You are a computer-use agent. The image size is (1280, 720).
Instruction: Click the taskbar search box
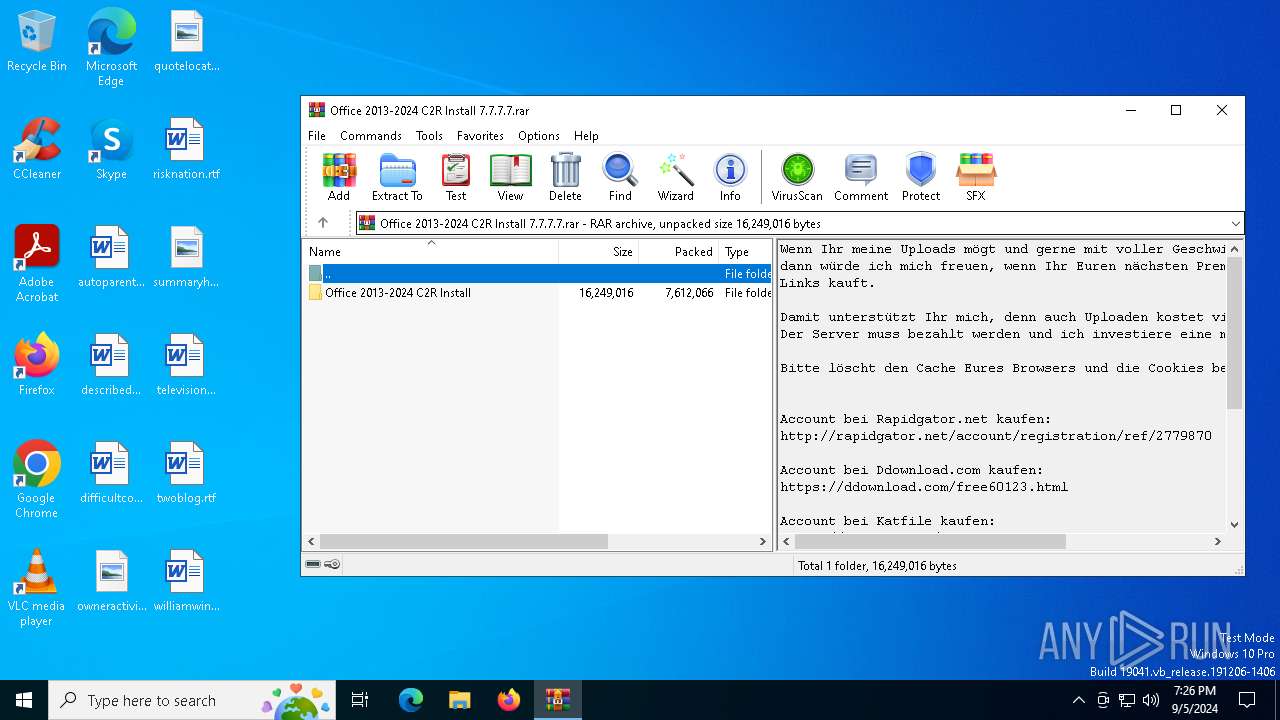[x=194, y=700]
